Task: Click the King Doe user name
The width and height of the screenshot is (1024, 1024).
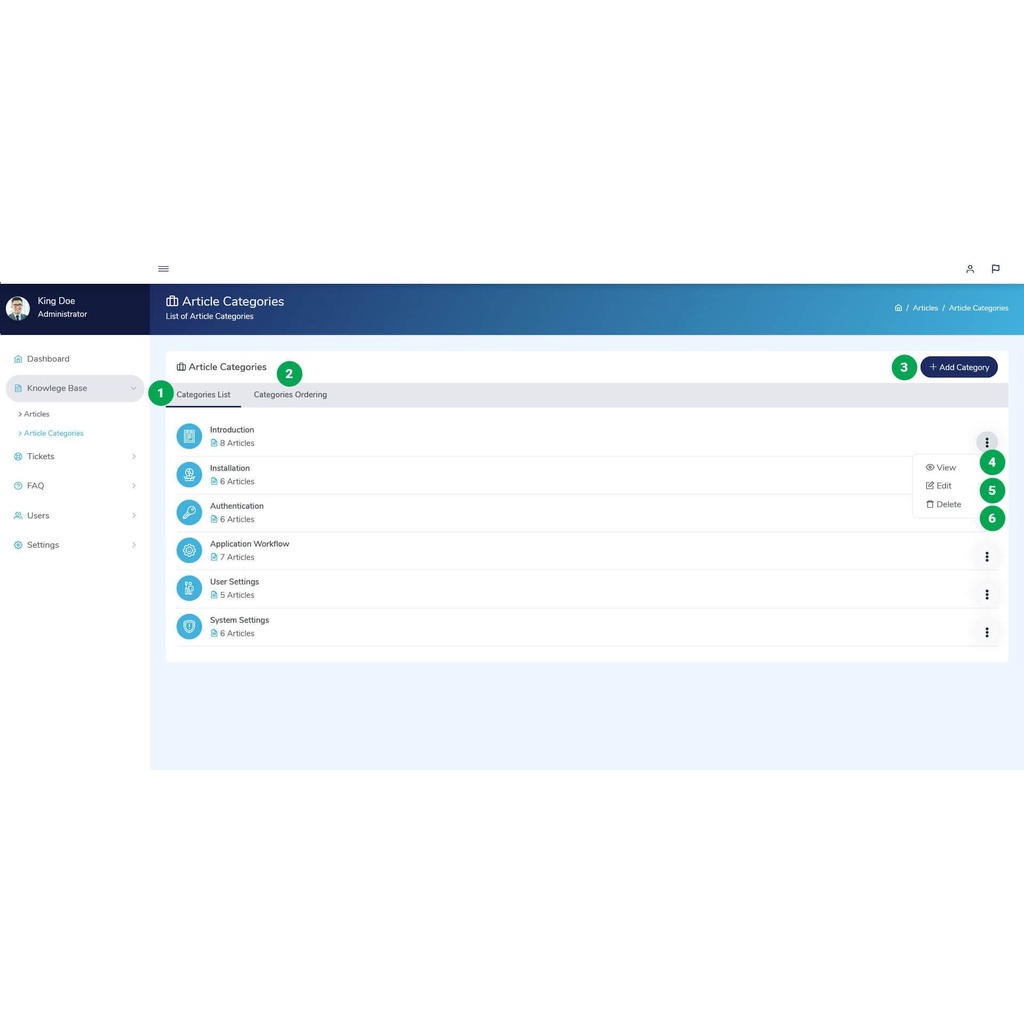Action: point(56,301)
